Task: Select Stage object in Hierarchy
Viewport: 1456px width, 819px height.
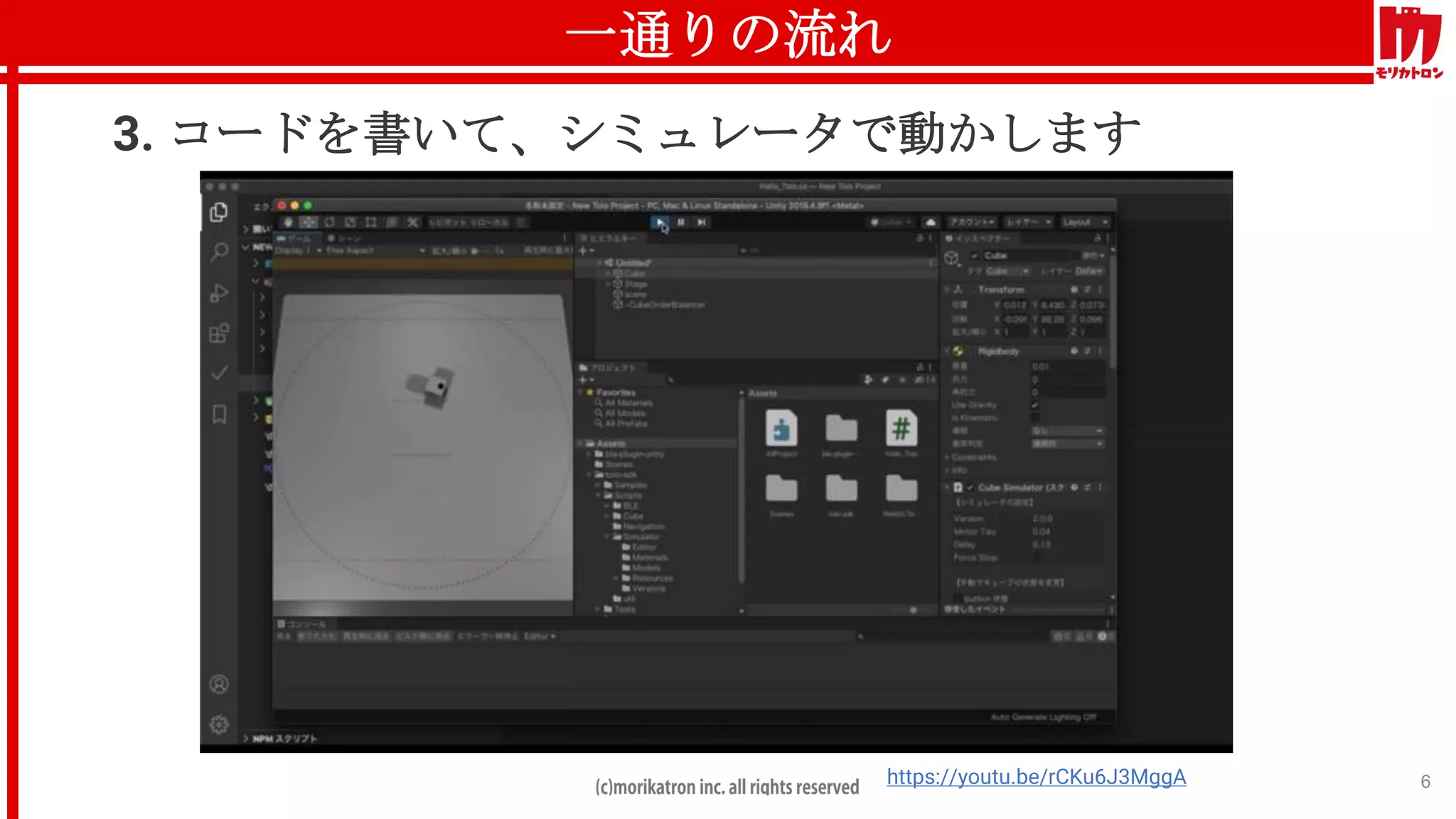Action: [635, 284]
